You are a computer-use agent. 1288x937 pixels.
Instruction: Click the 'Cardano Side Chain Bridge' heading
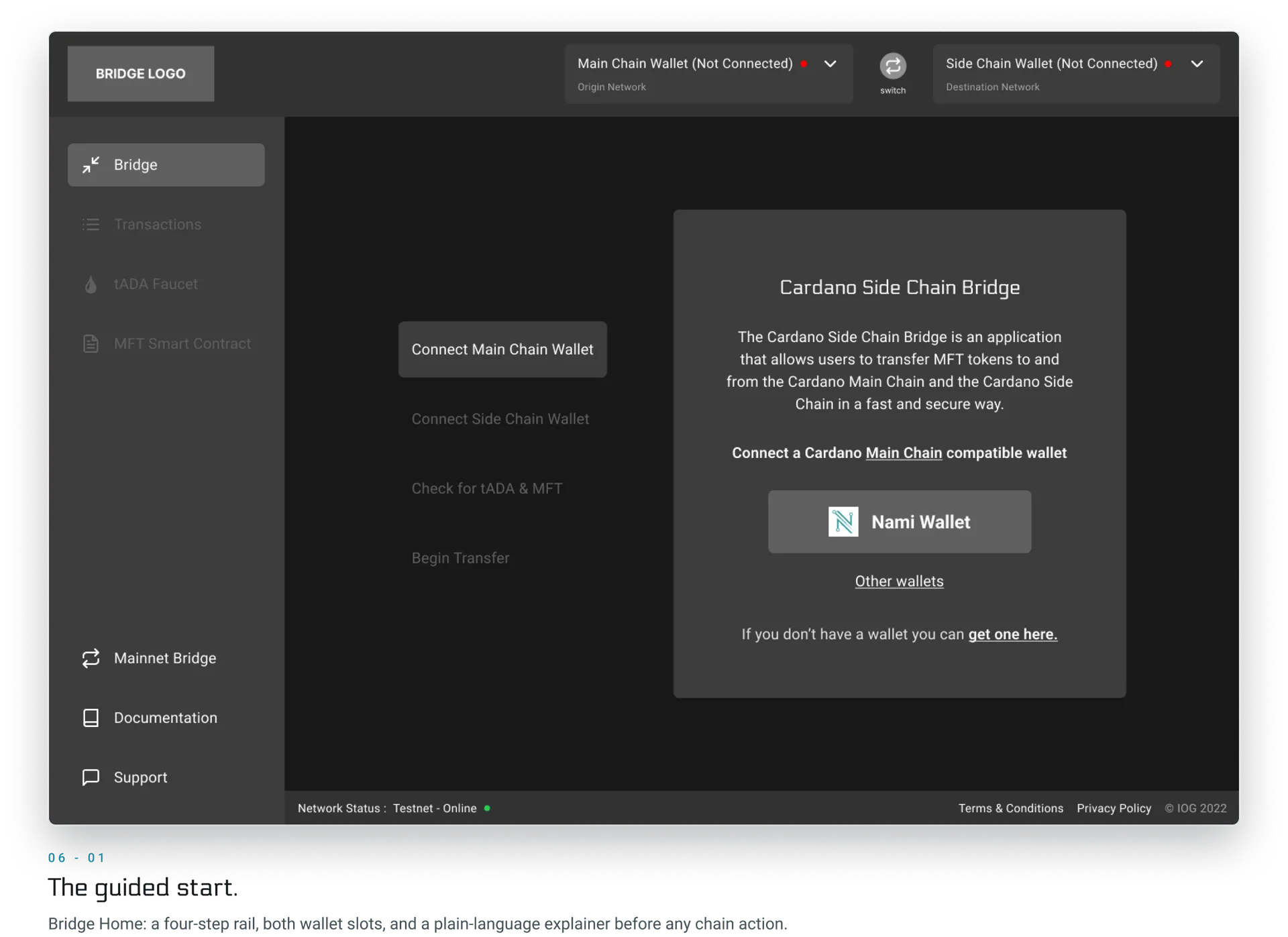[900, 287]
